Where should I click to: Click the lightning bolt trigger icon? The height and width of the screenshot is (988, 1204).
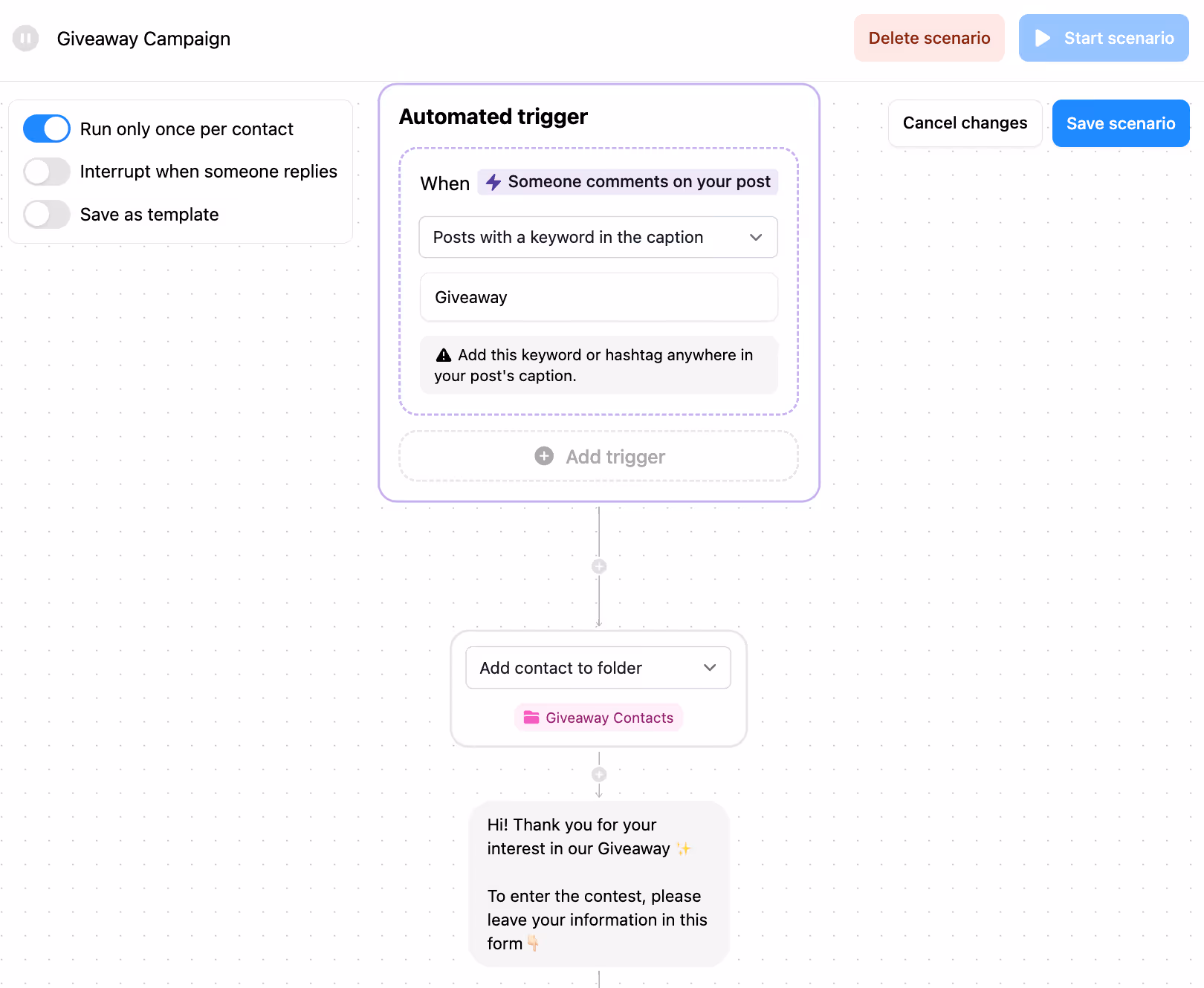pos(494,182)
